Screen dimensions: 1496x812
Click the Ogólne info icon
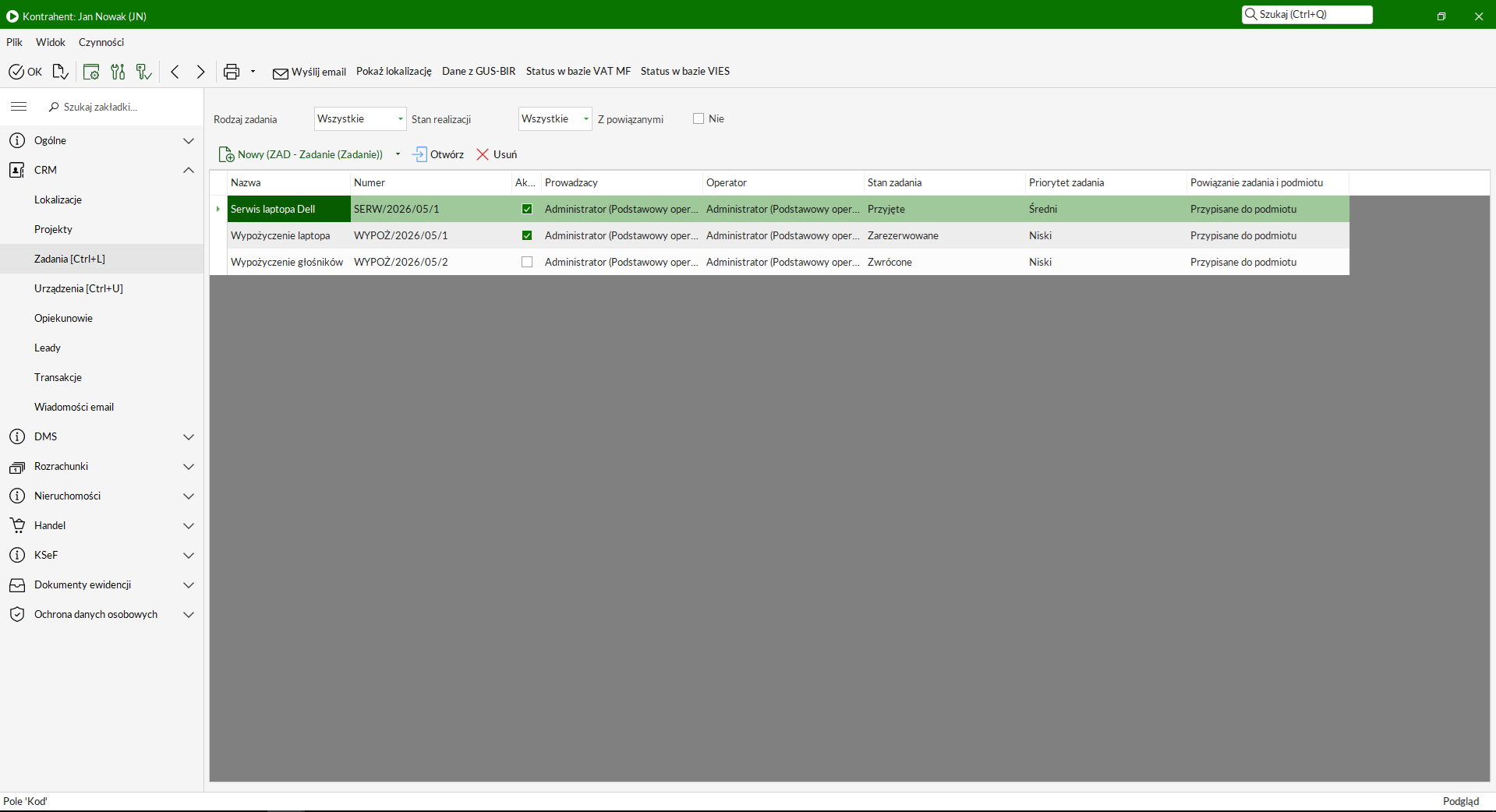17,140
